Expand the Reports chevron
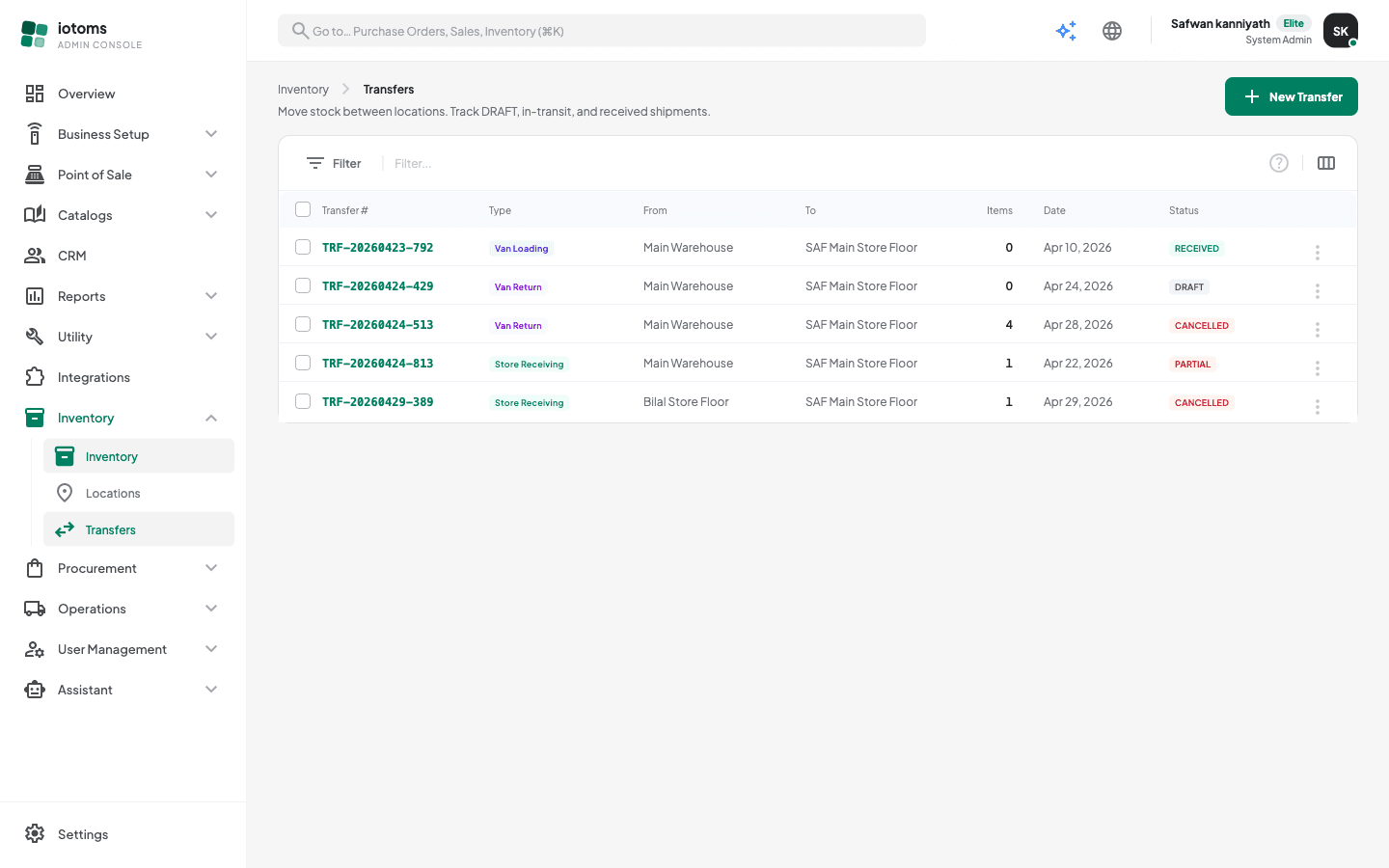The height and width of the screenshot is (868, 1389). [x=211, y=296]
